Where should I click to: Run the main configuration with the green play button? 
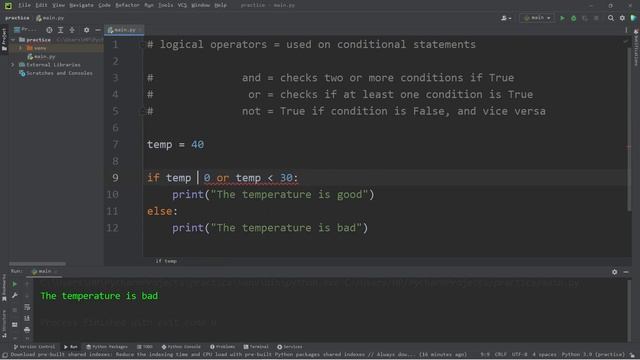[562, 18]
